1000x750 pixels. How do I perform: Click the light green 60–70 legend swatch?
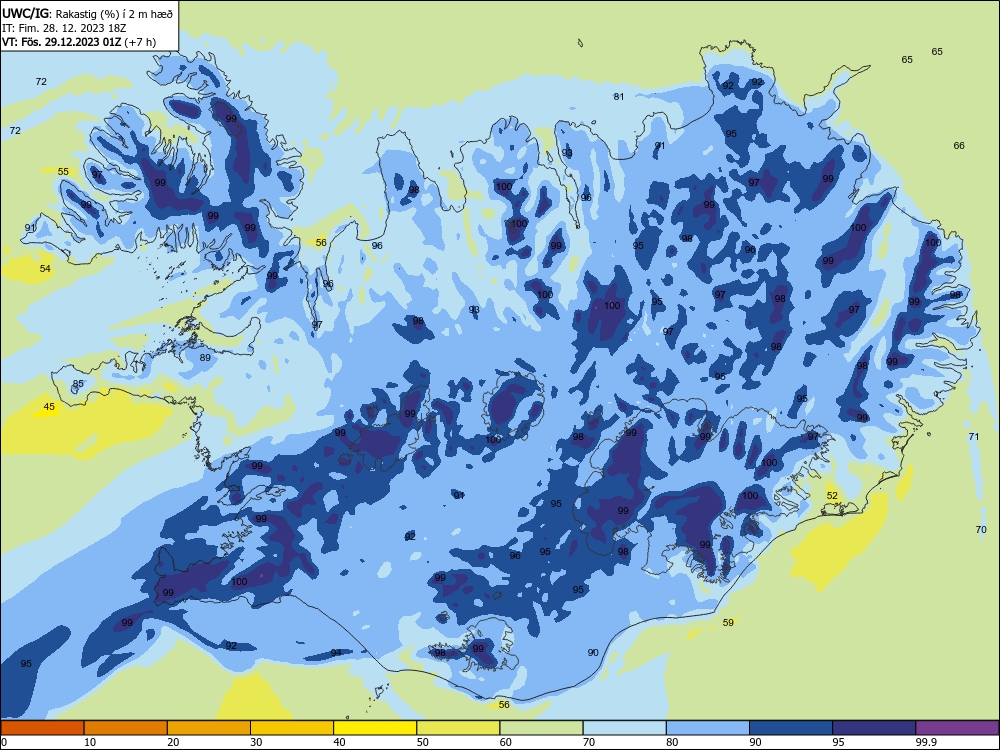[541, 728]
